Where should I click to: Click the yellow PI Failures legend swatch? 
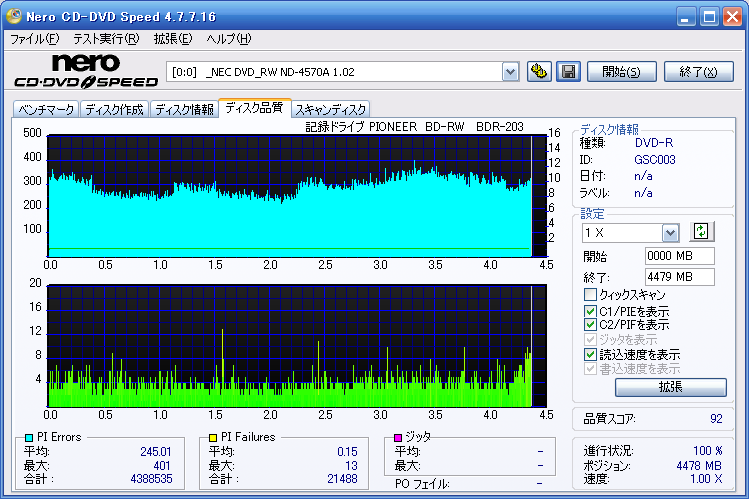[213, 437]
